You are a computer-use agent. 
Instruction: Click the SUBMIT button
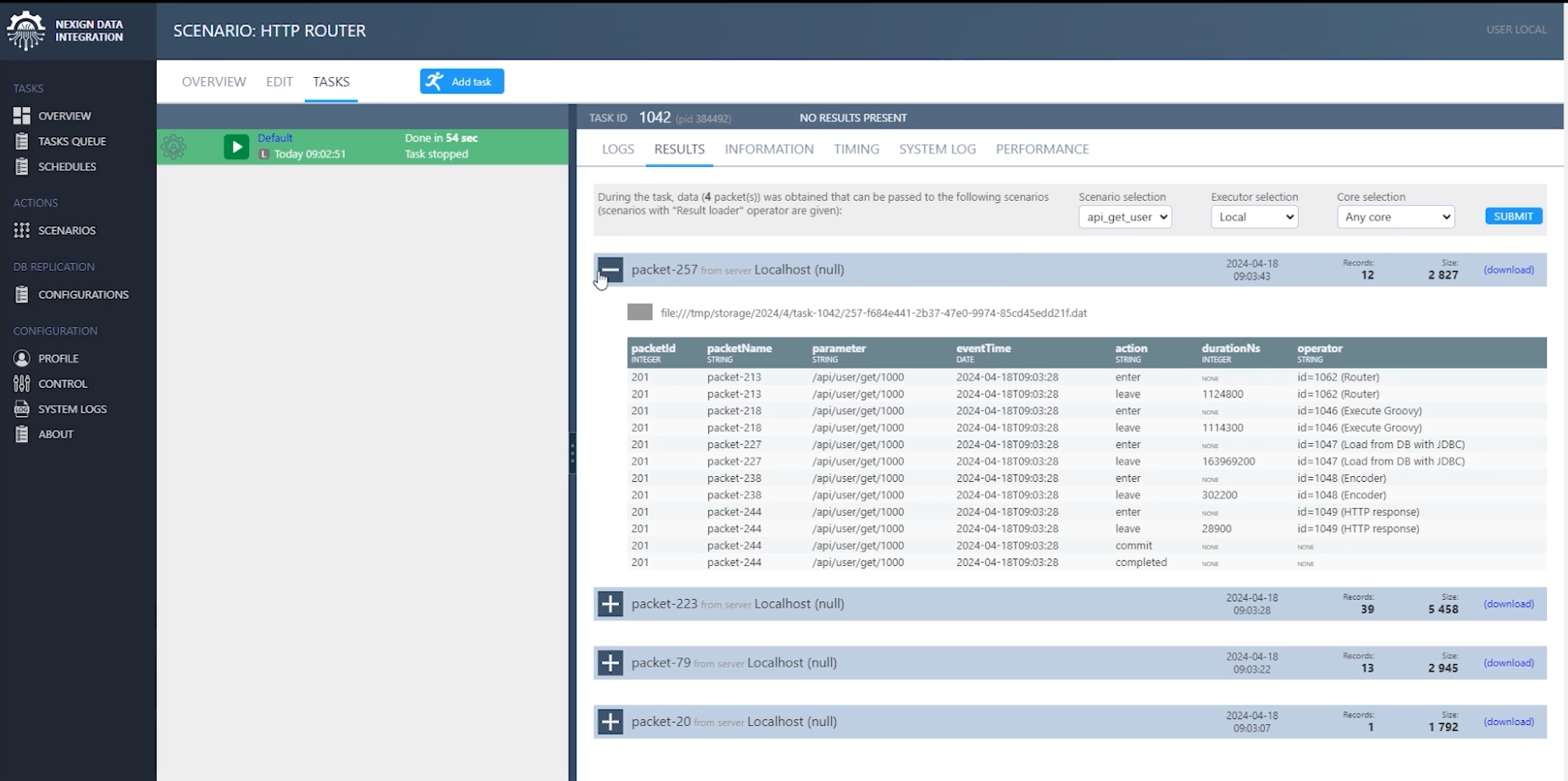(x=1513, y=216)
